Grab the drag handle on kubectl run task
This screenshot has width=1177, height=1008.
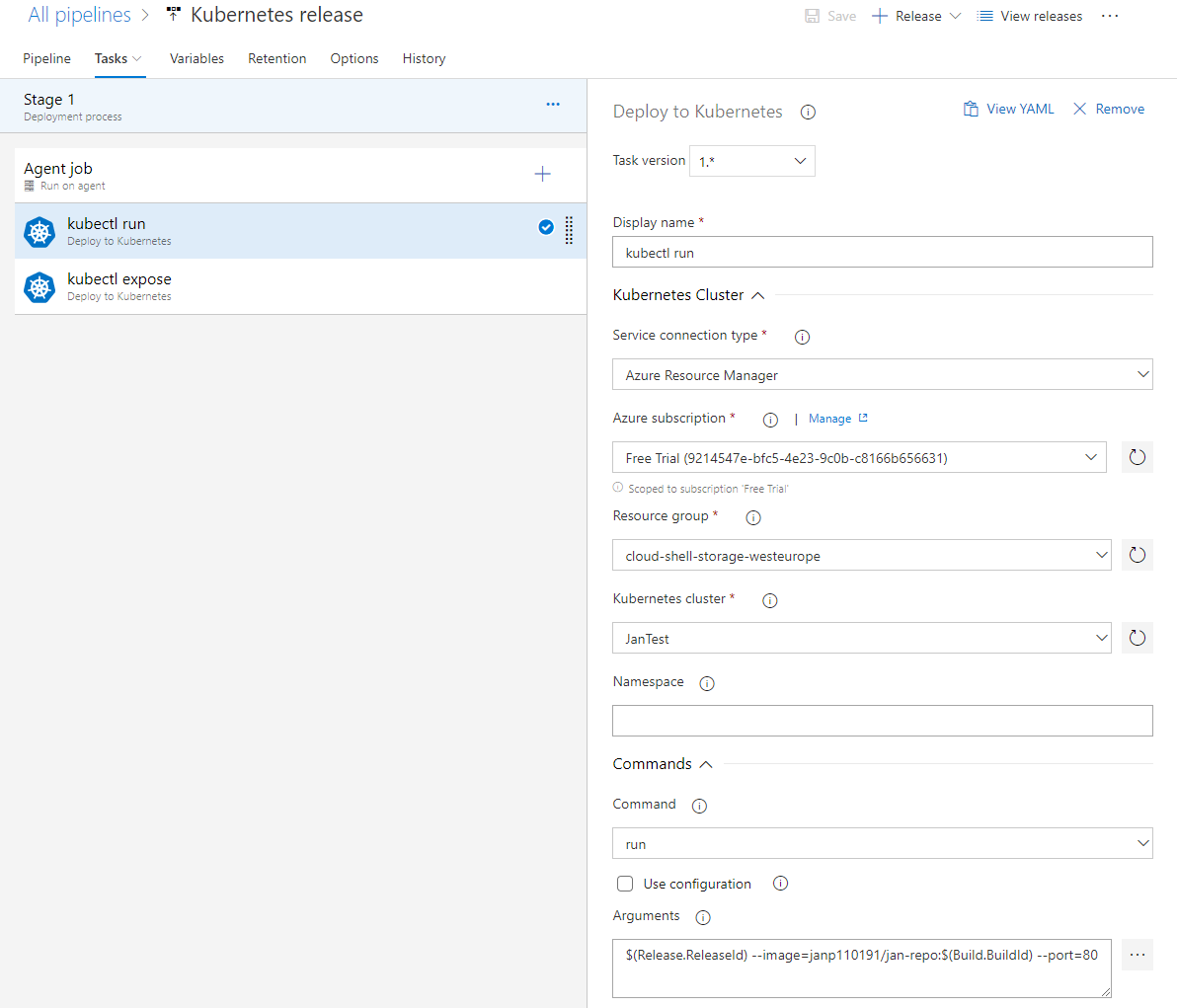pos(569,230)
